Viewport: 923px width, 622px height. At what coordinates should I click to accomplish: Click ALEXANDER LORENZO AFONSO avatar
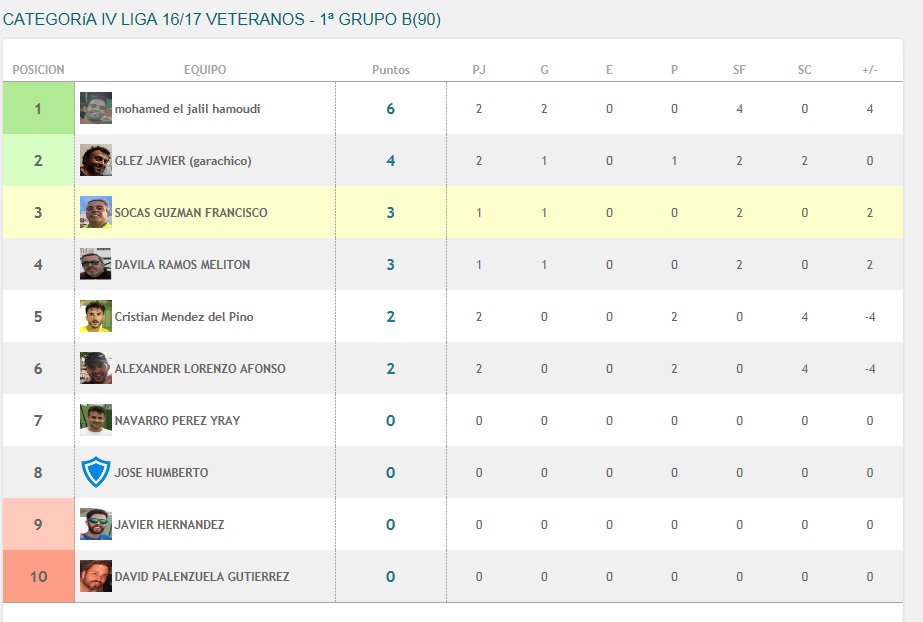(96, 368)
